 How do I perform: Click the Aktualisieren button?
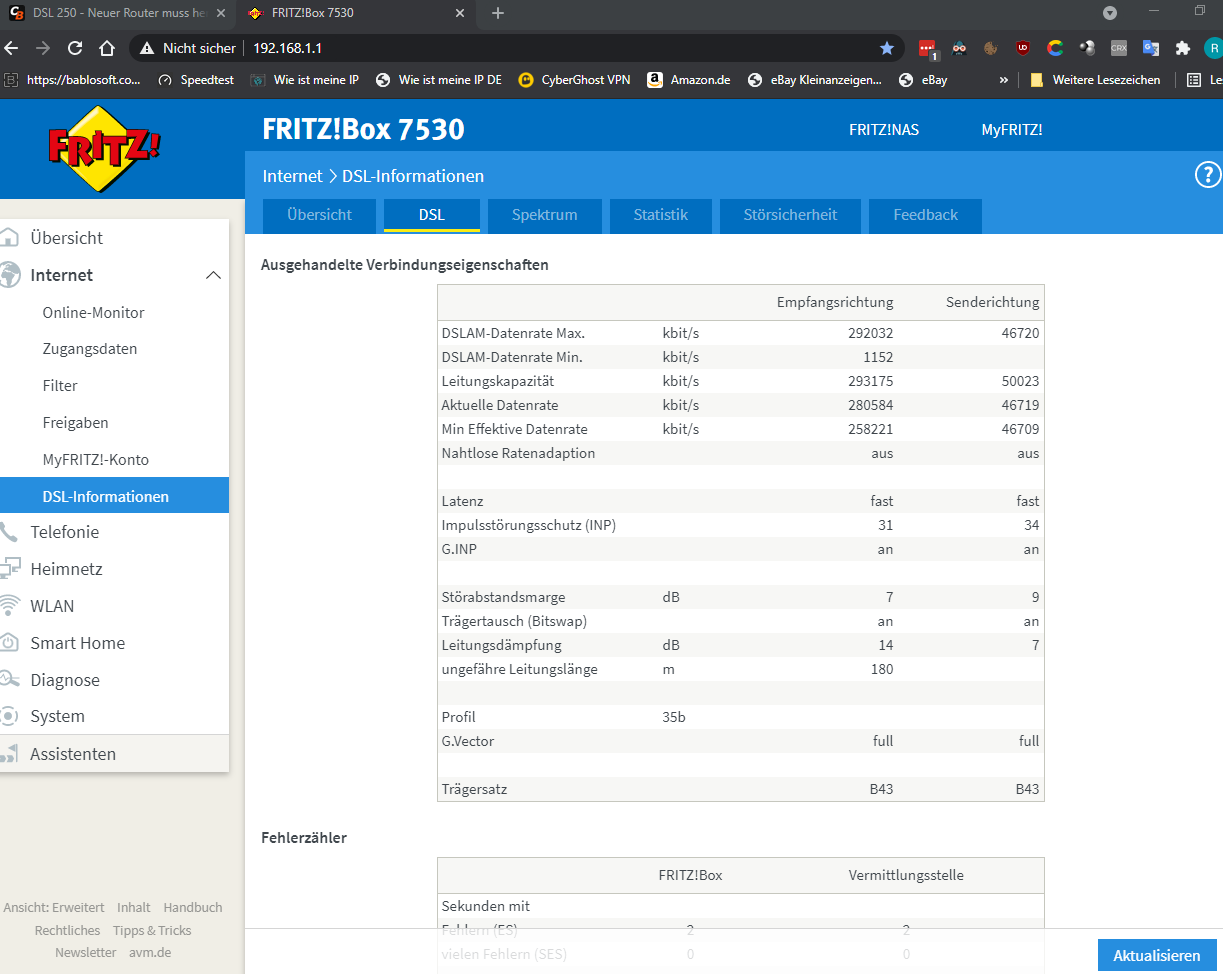pyautogui.click(x=1157, y=955)
